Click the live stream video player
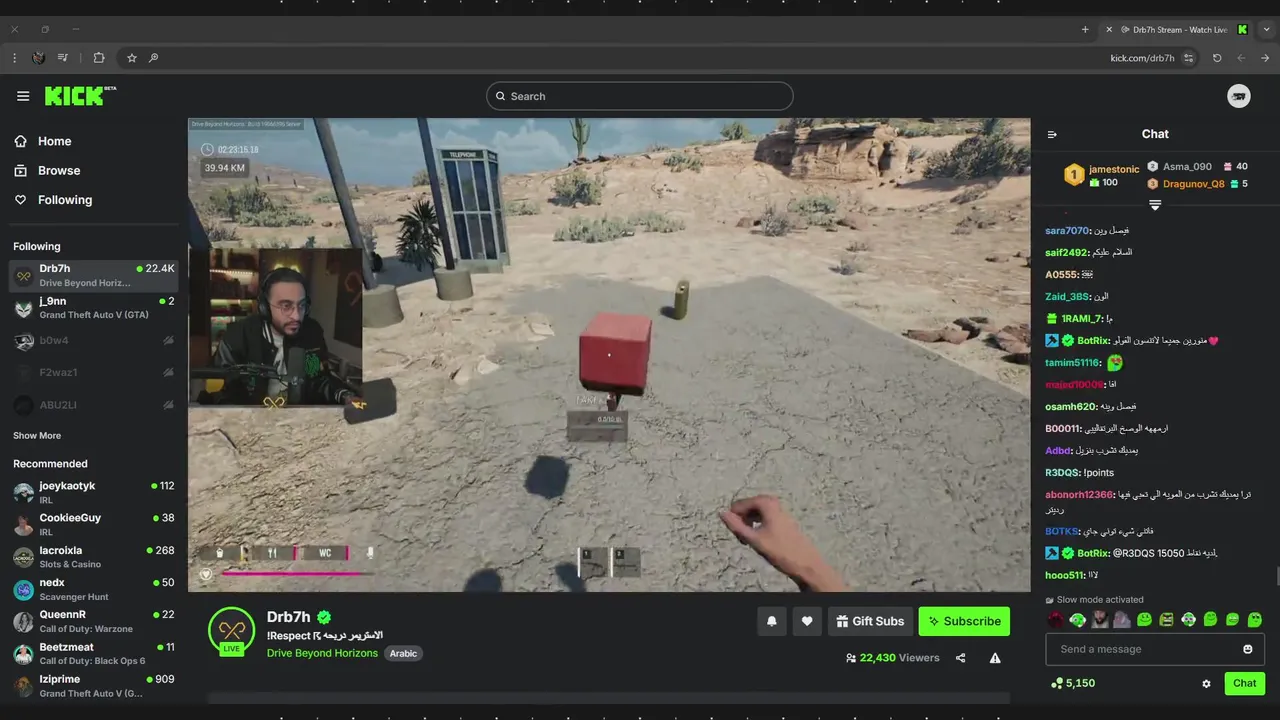Image resolution: width=1280 pixels, height=720 pixels. tap(609, 355)
